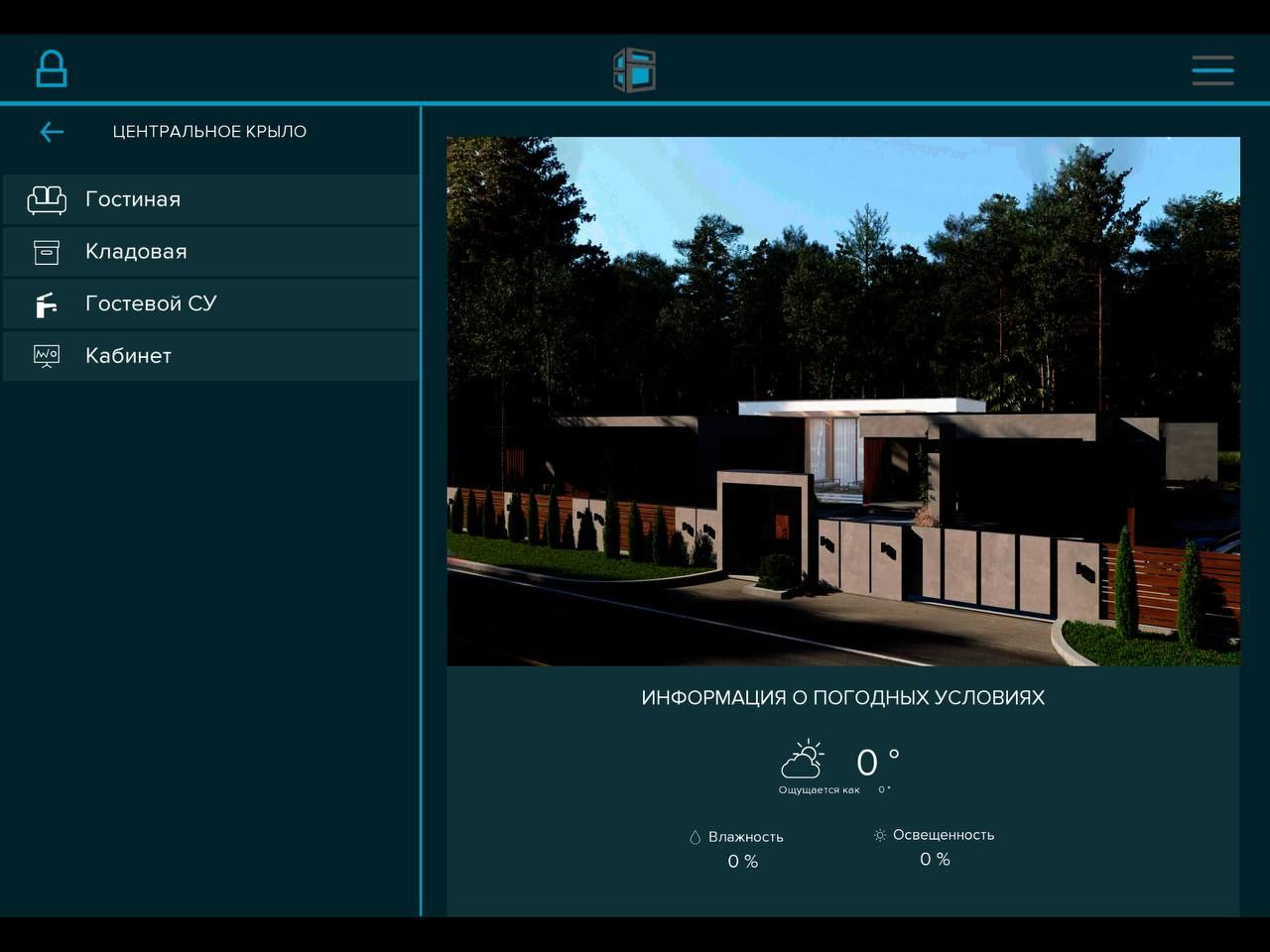
Task: Click the sofa icon for Гостиная
Action: click(x=47, y=199)
